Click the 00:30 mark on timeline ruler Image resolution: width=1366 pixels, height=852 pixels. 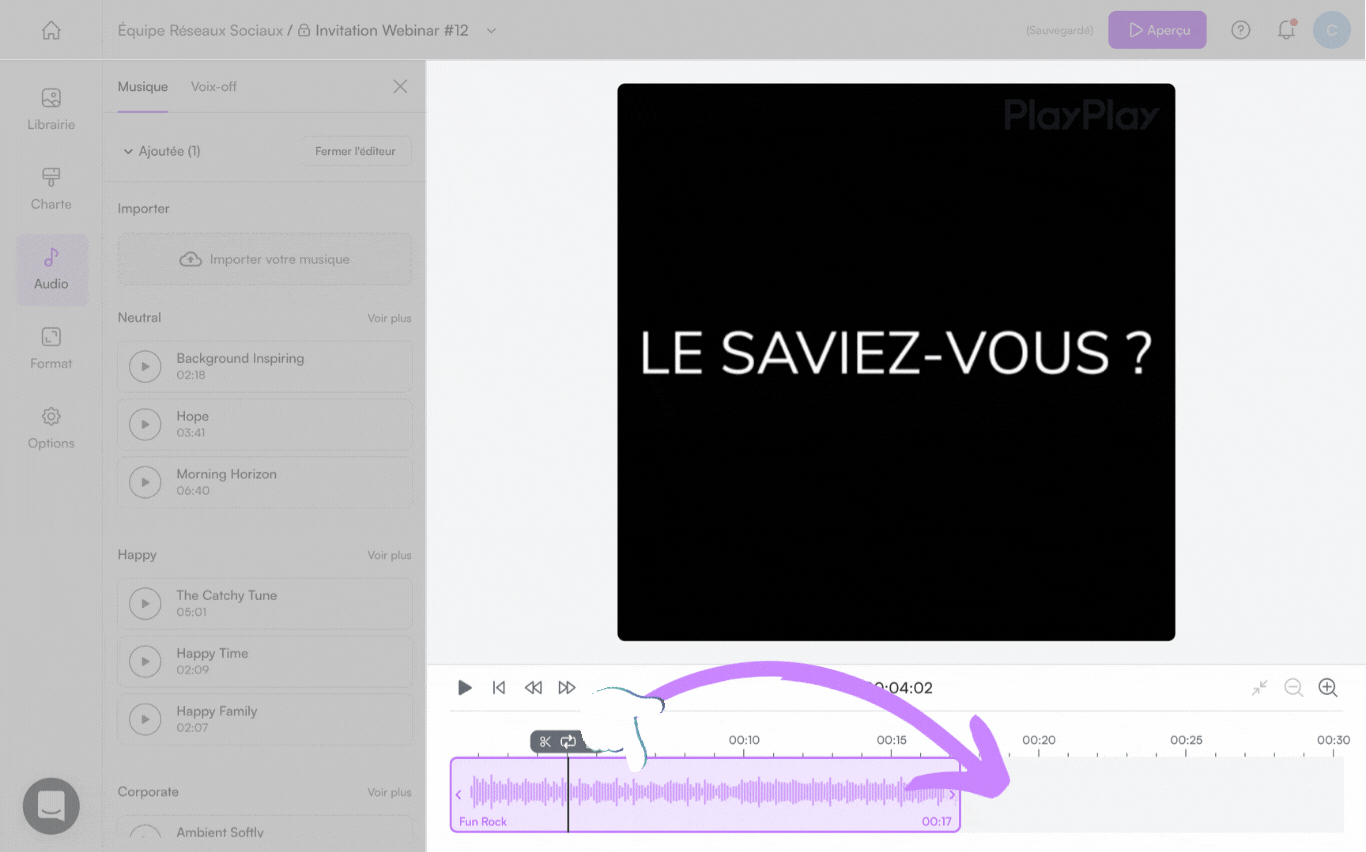[1333, 741]
